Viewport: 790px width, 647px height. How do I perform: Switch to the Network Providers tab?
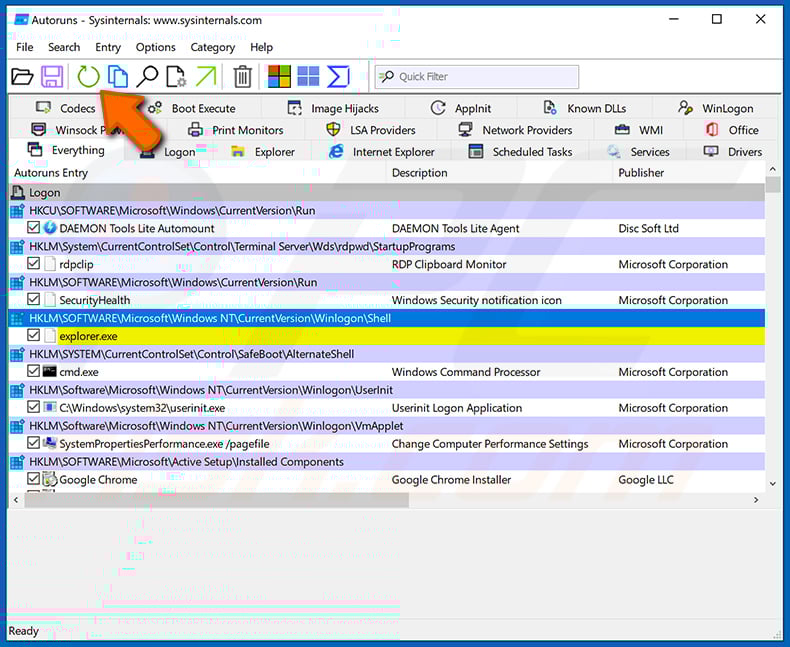pos(515,130)
